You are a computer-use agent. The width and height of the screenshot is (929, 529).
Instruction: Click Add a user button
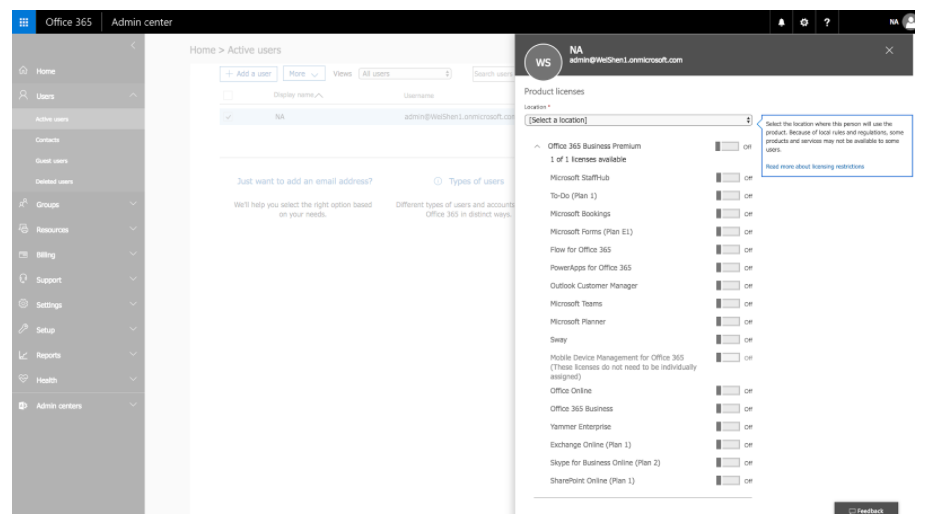(x=249, y=74)
